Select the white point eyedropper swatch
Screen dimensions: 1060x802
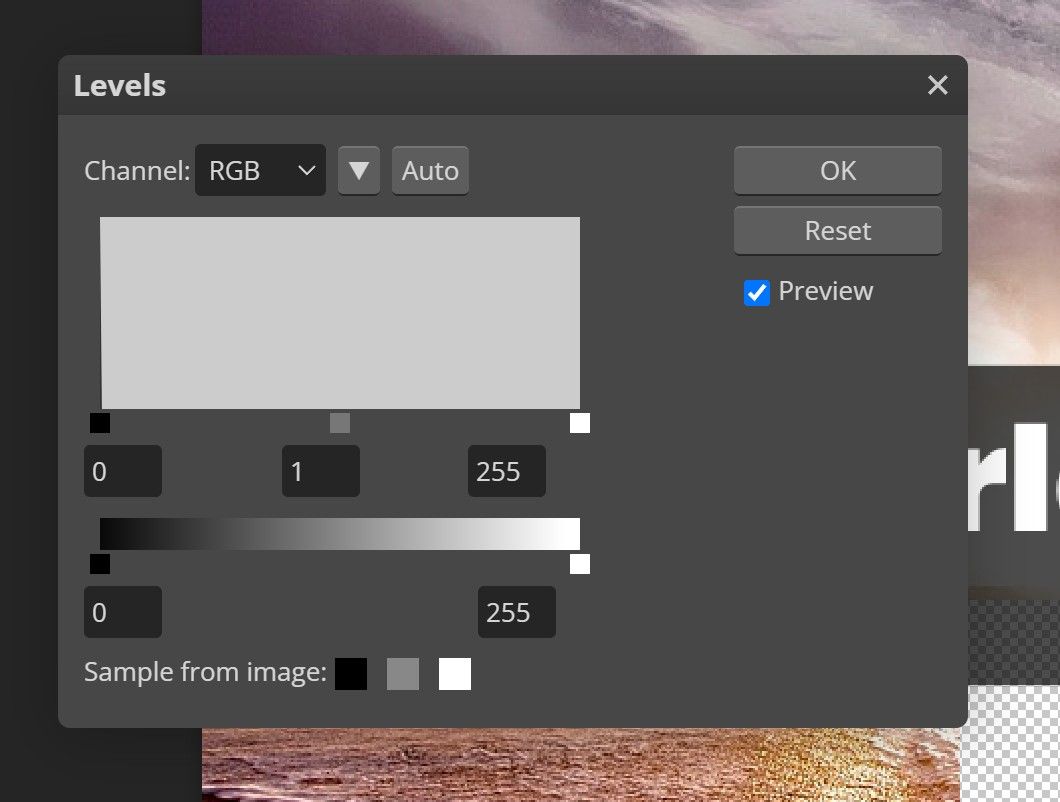(x=455, y=673)
